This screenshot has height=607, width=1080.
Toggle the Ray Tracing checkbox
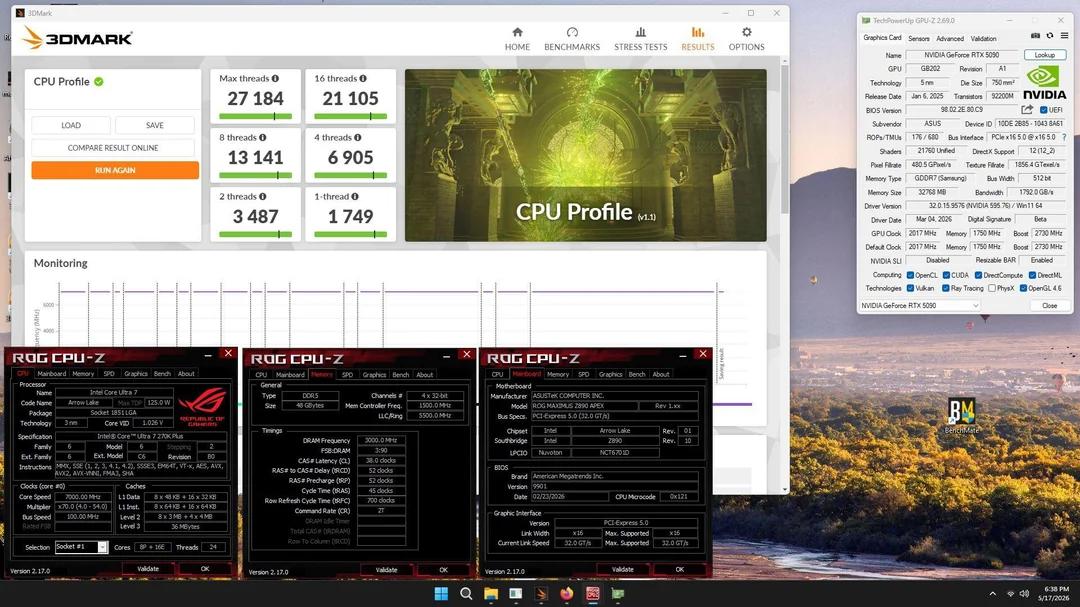(x=946, y=288)
